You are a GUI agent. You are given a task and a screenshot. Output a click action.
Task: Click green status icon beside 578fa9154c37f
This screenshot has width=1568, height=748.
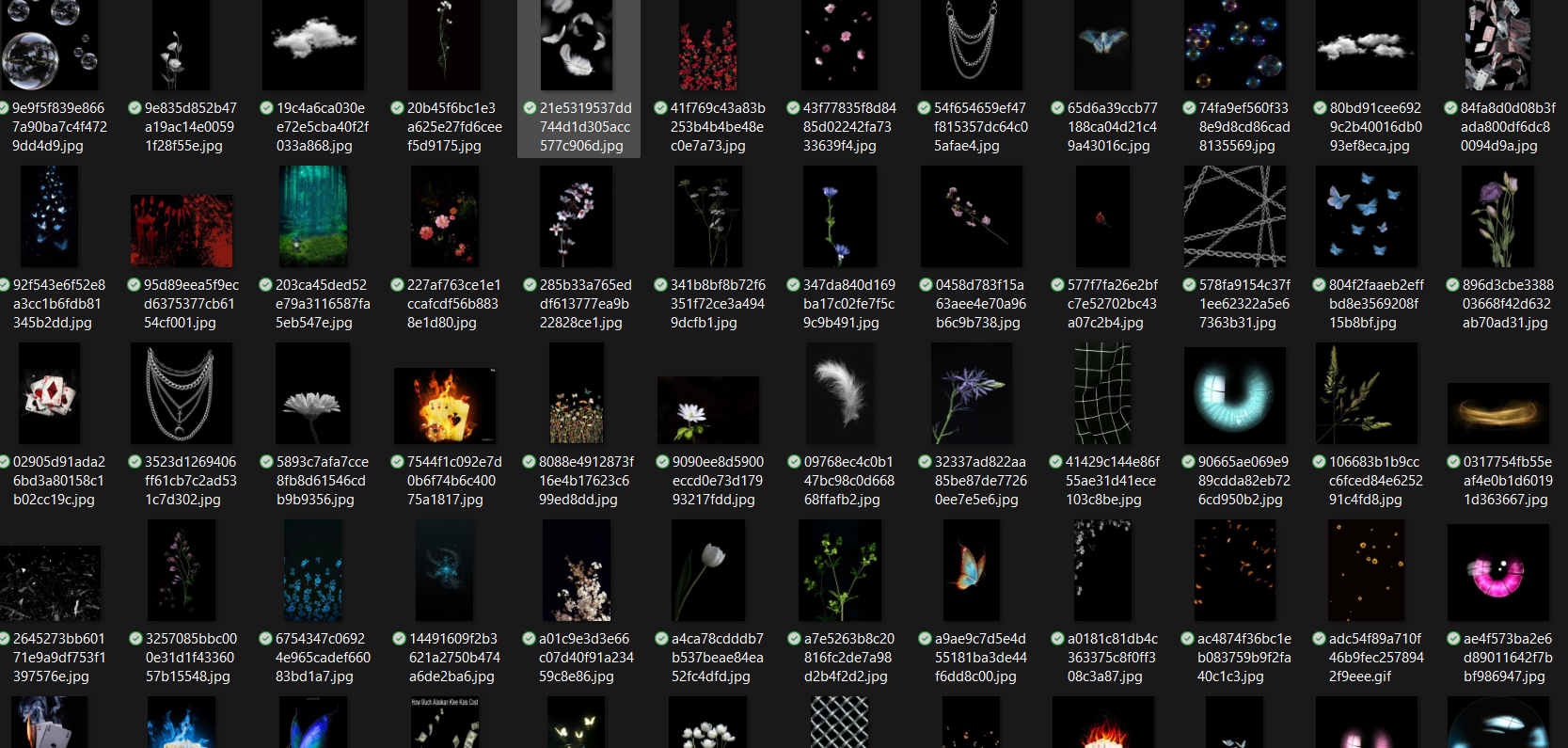[x=1190, y=285]
